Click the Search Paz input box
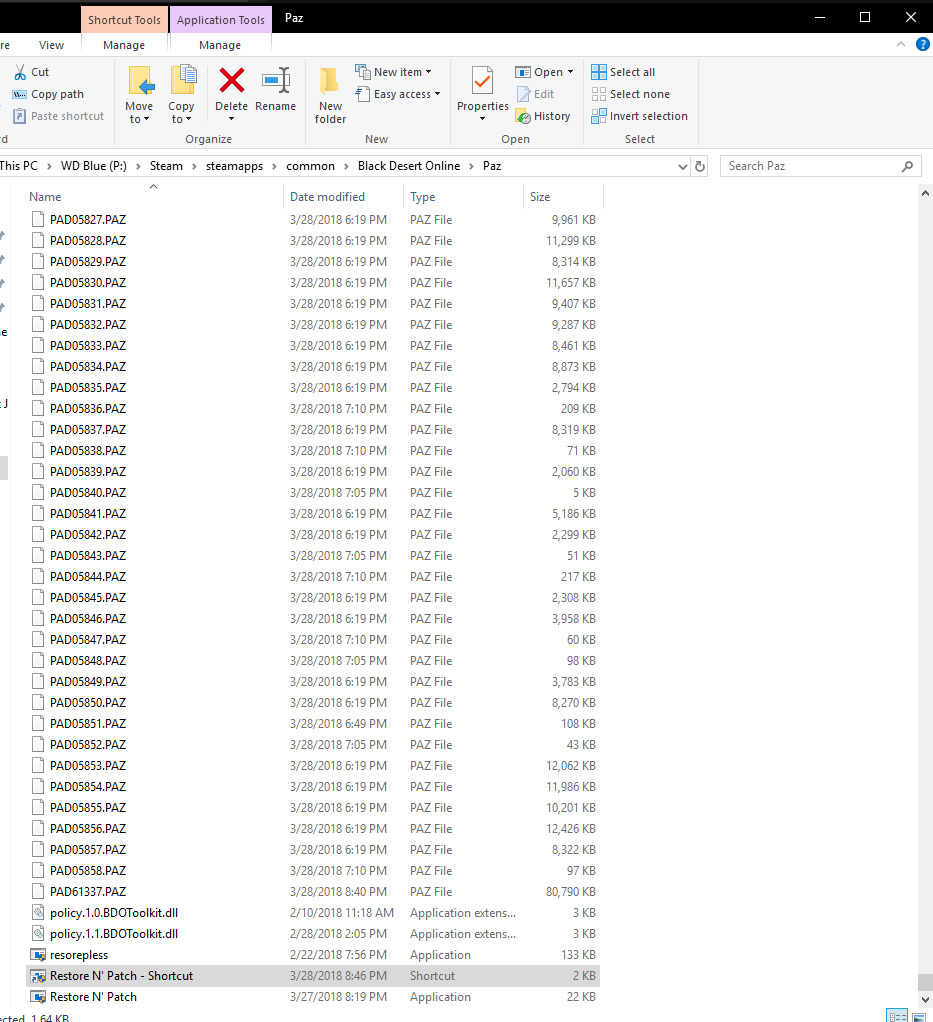933x1022 pixels. tap(810, 166)
